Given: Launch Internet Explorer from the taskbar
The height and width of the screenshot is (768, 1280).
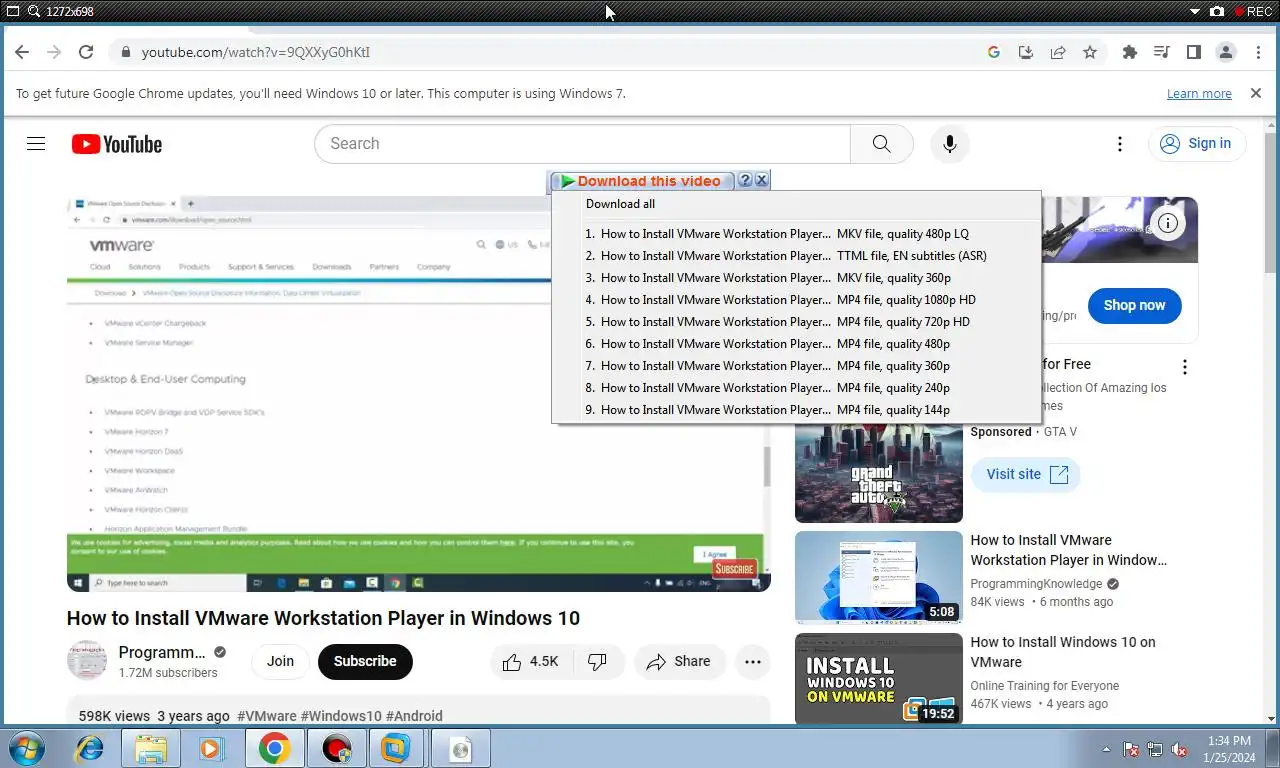Looking at the screenshot, I should 89,748.
